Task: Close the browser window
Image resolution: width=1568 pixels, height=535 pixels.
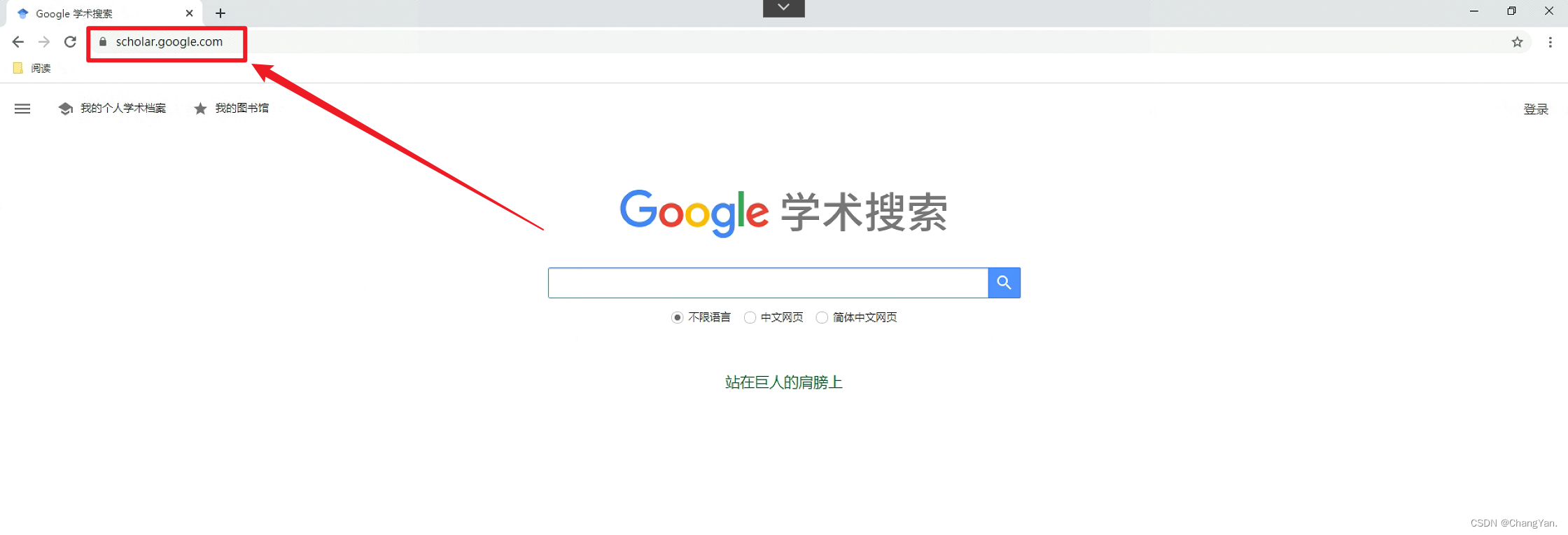Action: (1549, 11)
